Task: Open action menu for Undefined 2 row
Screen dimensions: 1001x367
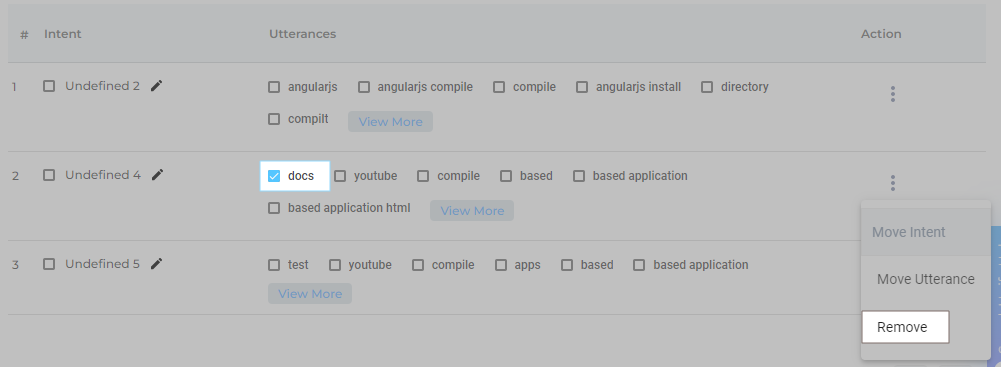Action: tap(892, 94)
